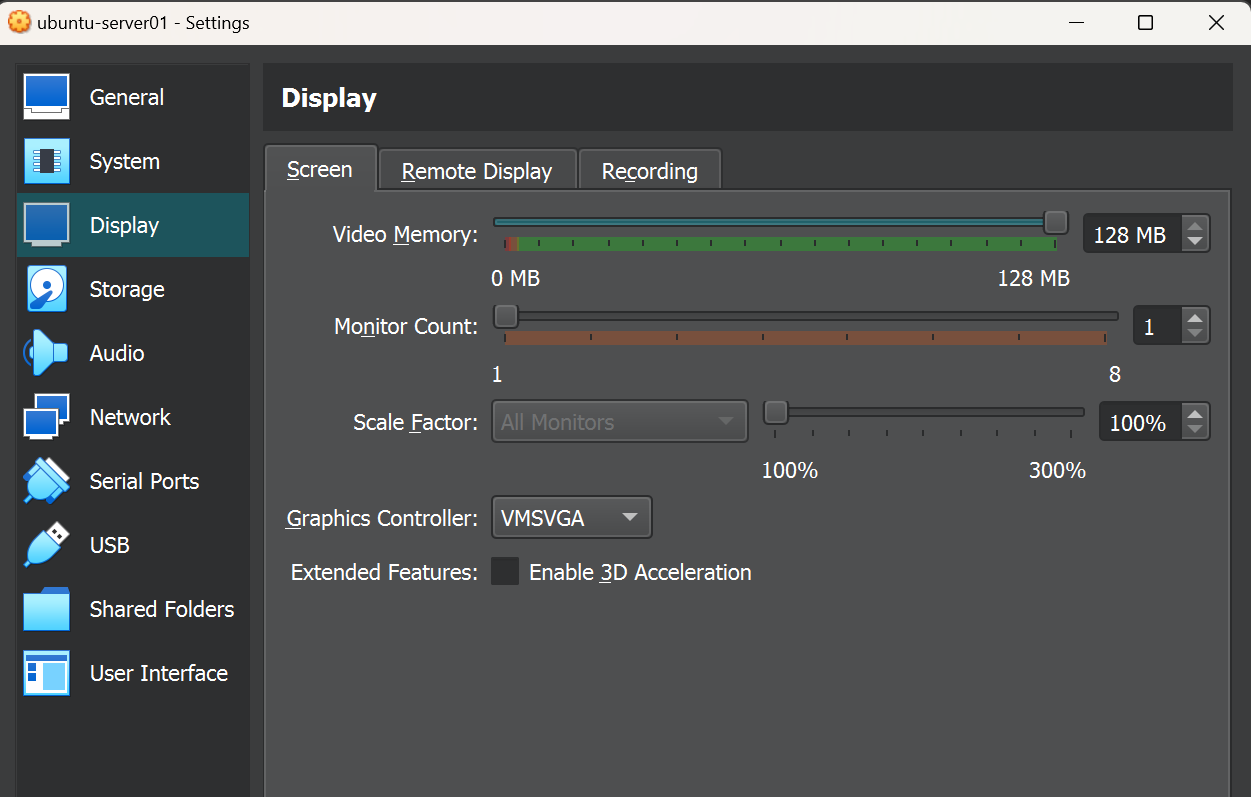Viewport: 1251px width, 797px height.
Task: Select the Storage disk icon
Action: [46, 289]
